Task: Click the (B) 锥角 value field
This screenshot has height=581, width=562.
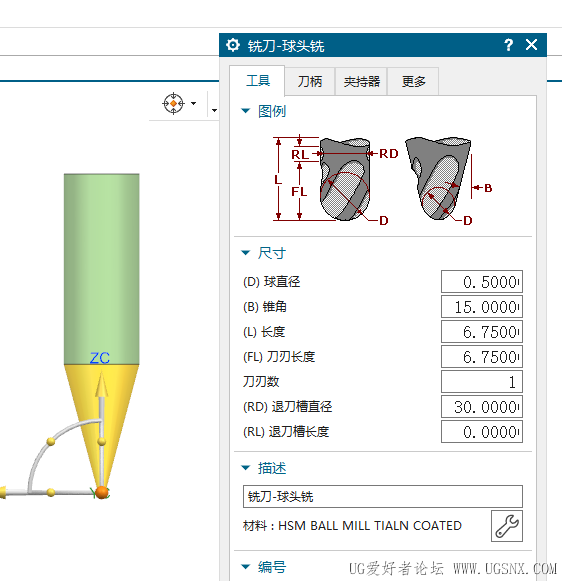Action: click(x=482, y=306)
